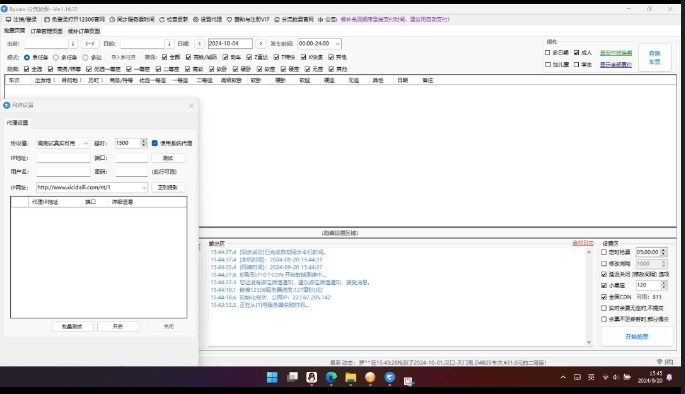685x394 pixels.
Task: Toggle 使用系统代理 checkbox in dialog
Action: [x=155, y=143]
